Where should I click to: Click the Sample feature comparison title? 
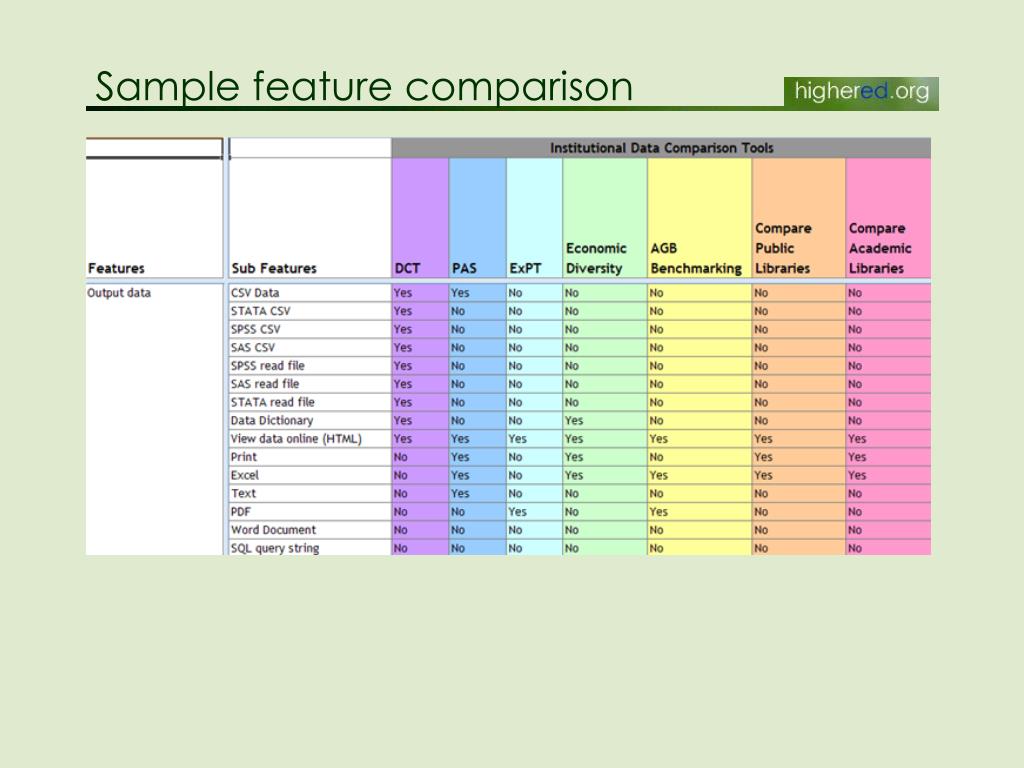pyautogui.click(x=364, y=87)
